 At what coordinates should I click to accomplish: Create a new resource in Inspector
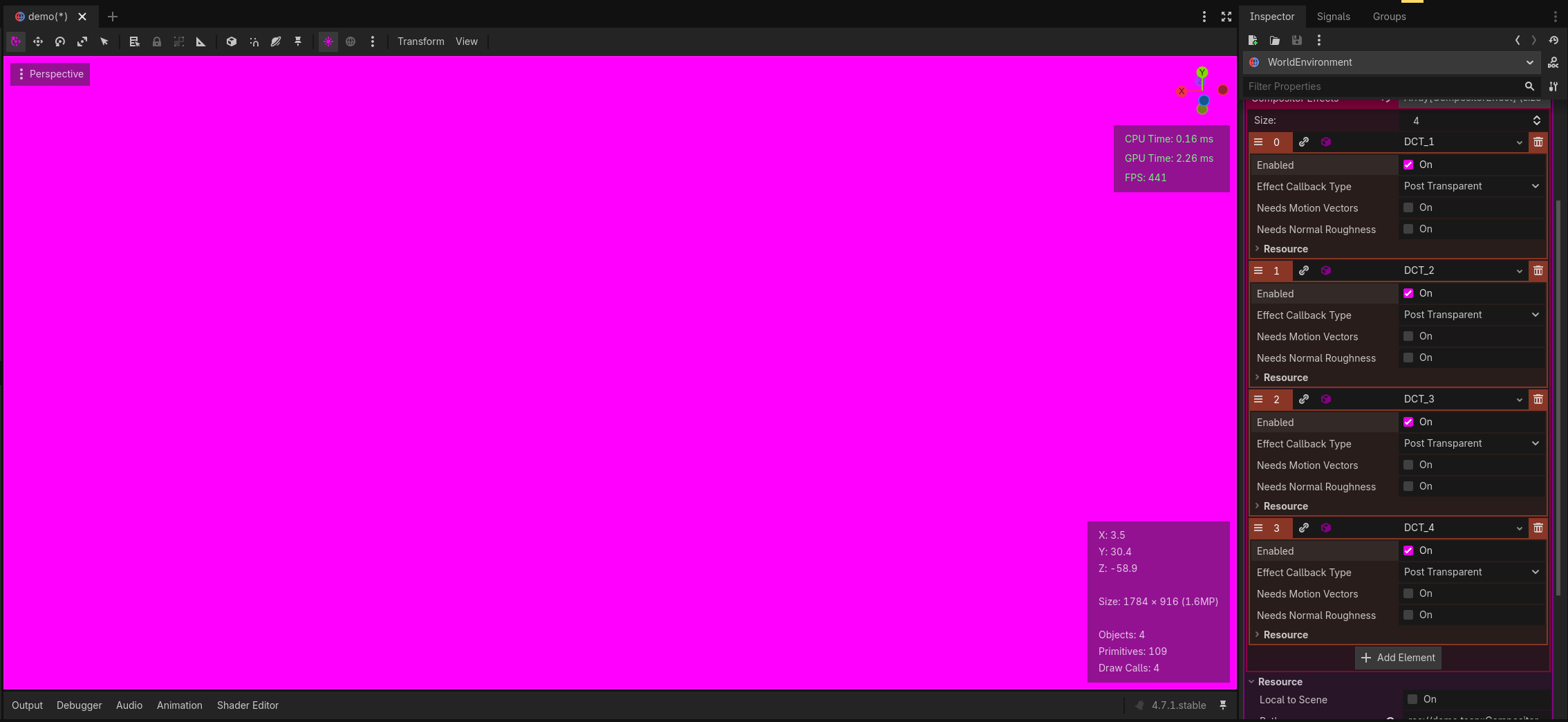click(1253, 40)
